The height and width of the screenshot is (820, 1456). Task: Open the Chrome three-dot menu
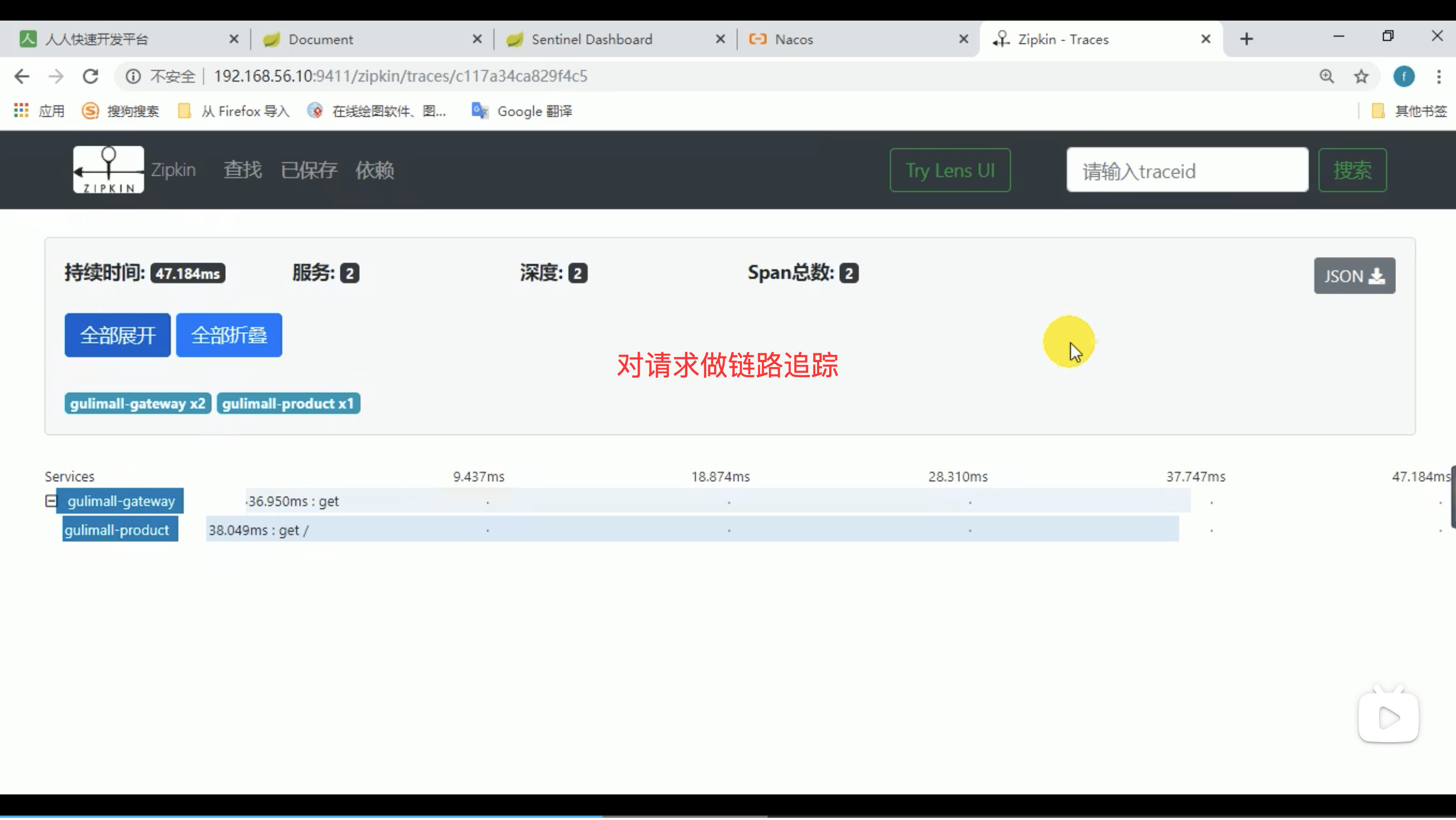click(x=1438, y=76)
